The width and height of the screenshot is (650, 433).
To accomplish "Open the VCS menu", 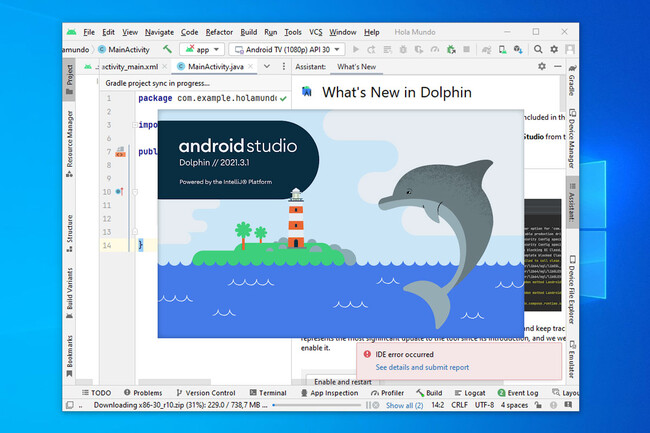I will click(315, 32).
